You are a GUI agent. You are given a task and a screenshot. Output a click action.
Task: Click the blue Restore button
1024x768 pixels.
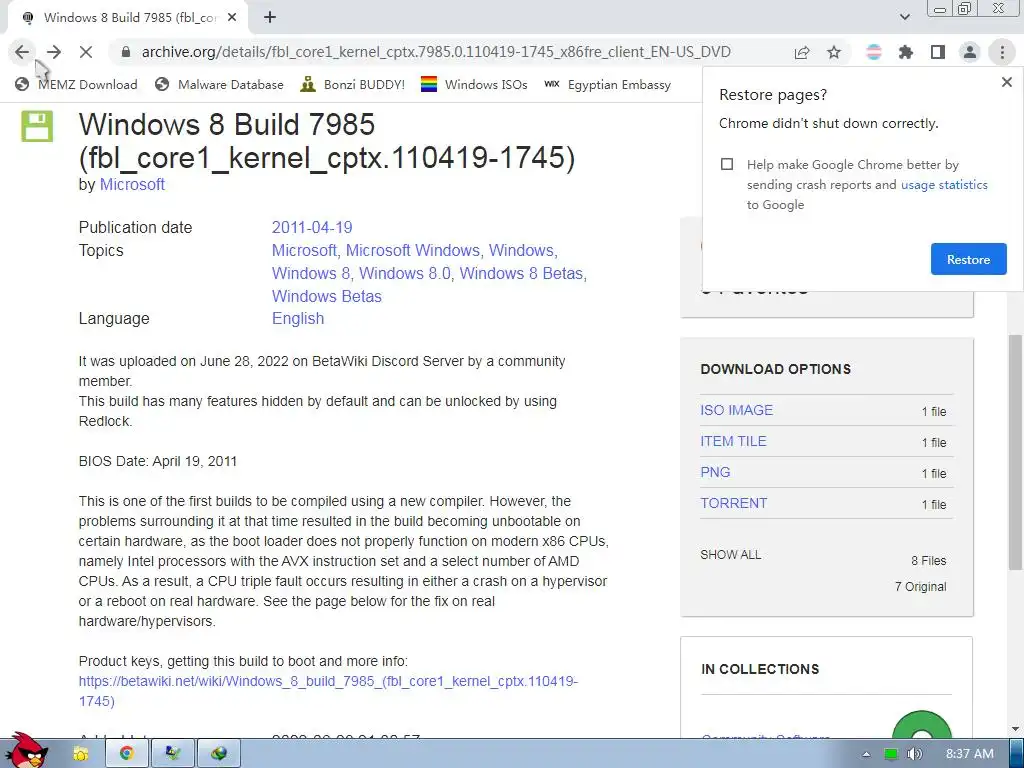(968, 259)
